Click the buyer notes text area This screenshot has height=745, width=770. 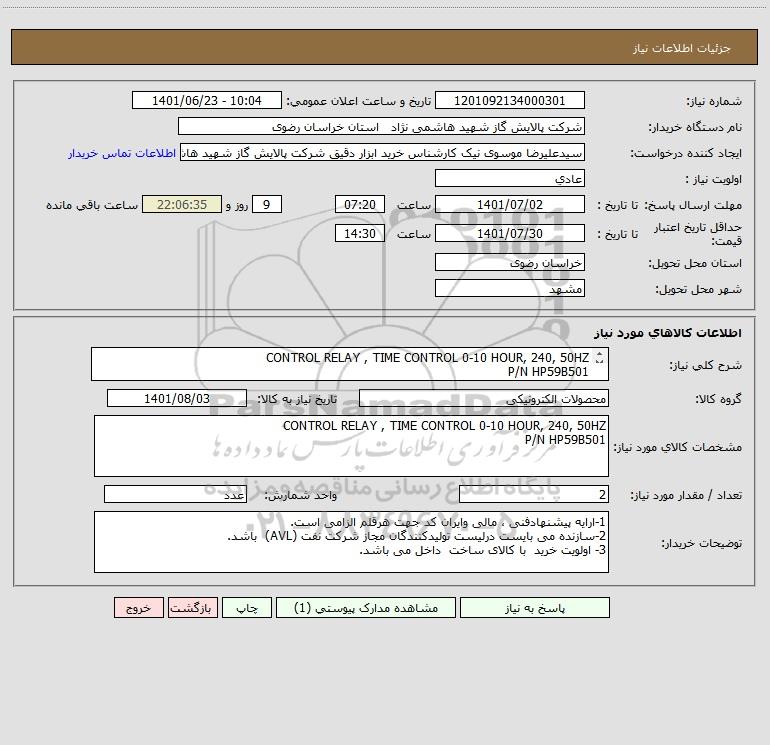(351, 542)
